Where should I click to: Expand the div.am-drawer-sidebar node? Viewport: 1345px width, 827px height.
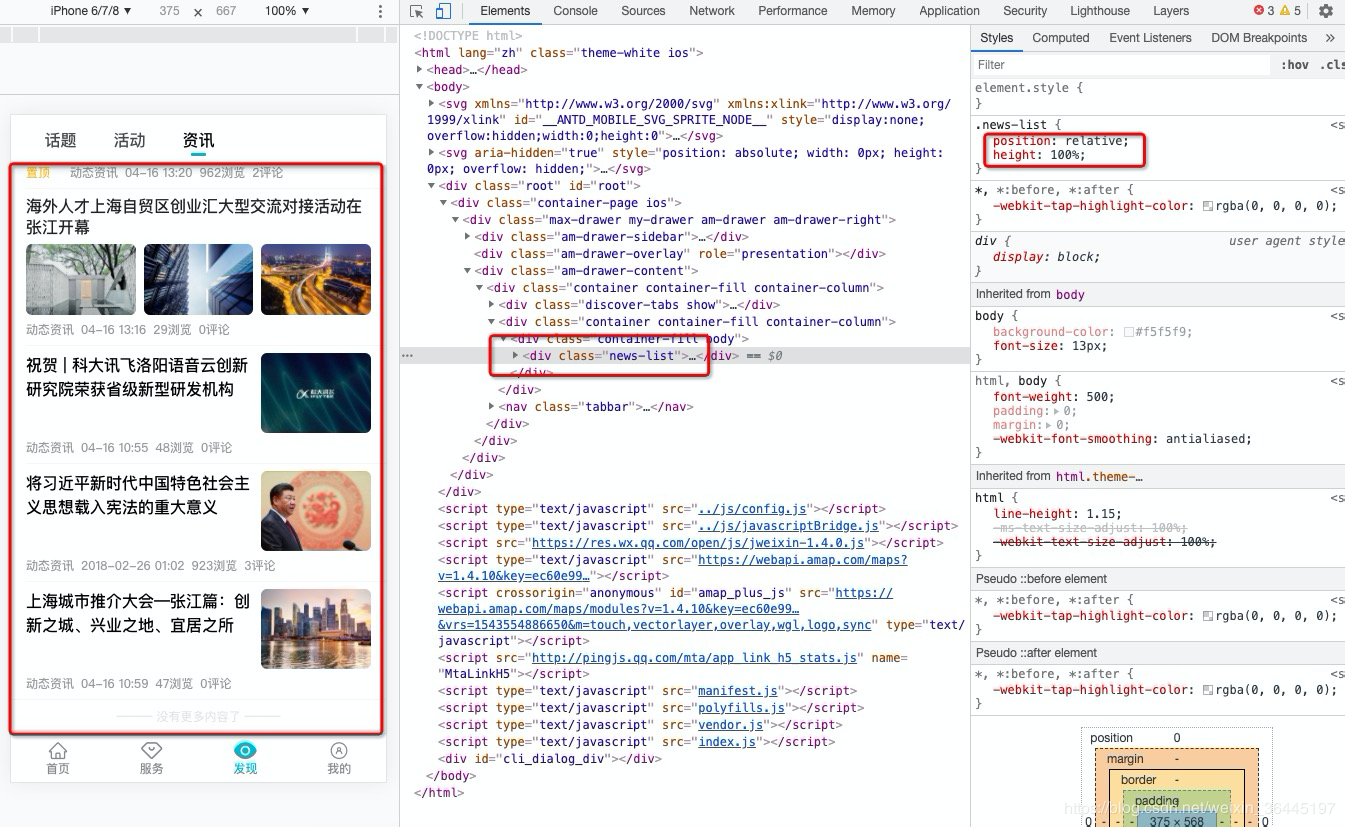click(468, 237)
